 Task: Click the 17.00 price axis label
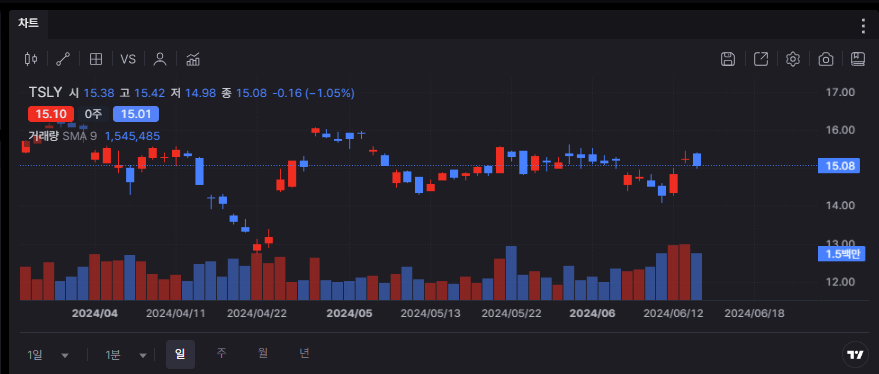coord(841,92)
